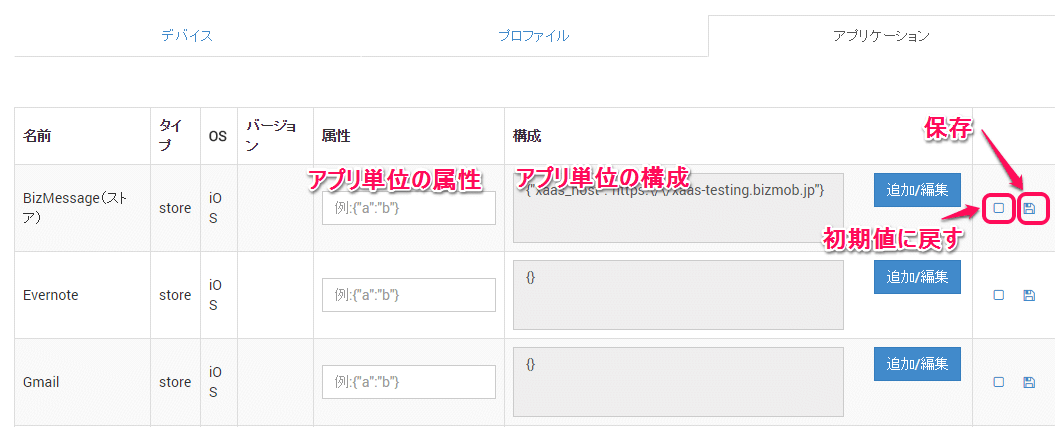1055x427 pixels.
Task: Focus the BizMessage 属性 input field
Action: (x=409, y=208)
